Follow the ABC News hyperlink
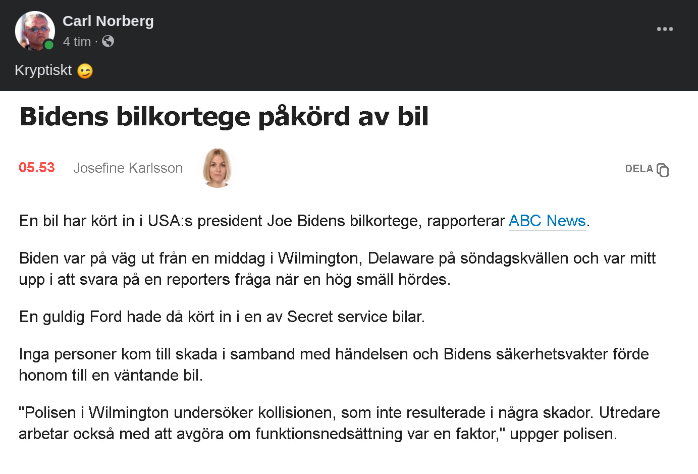The height and width of the screenshot is (474, 698). click(548, 221)
